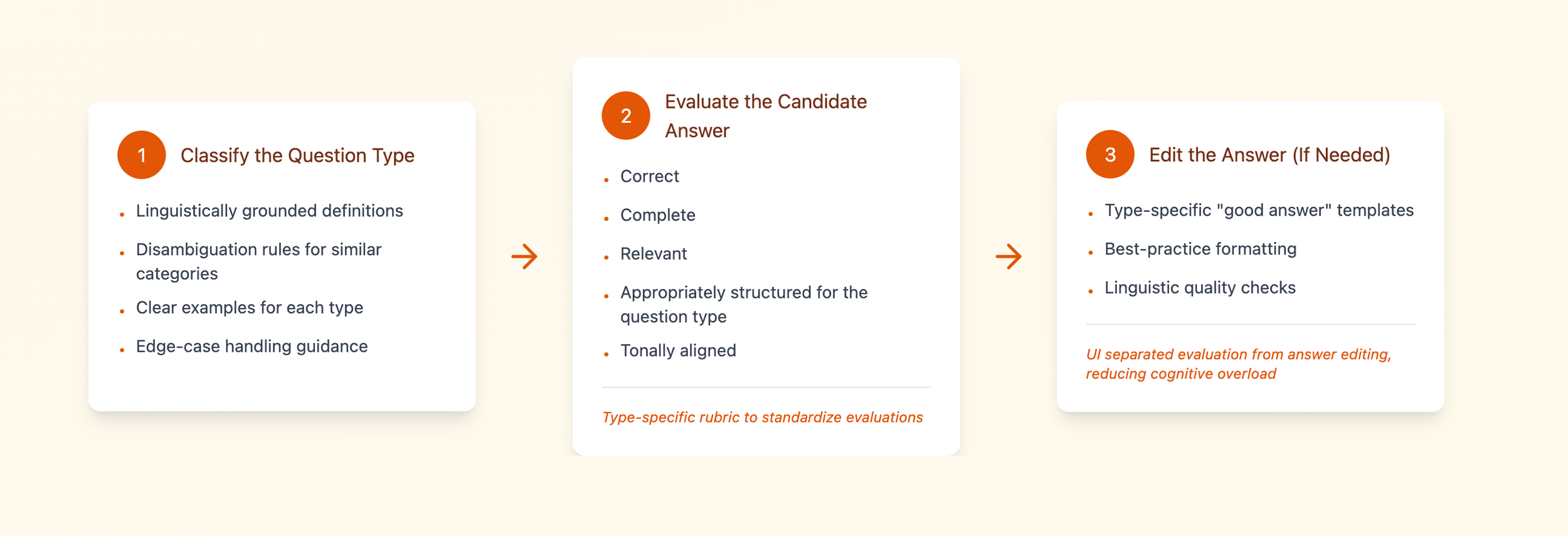Click the orange step 3 circle

tap(1110, 154)
